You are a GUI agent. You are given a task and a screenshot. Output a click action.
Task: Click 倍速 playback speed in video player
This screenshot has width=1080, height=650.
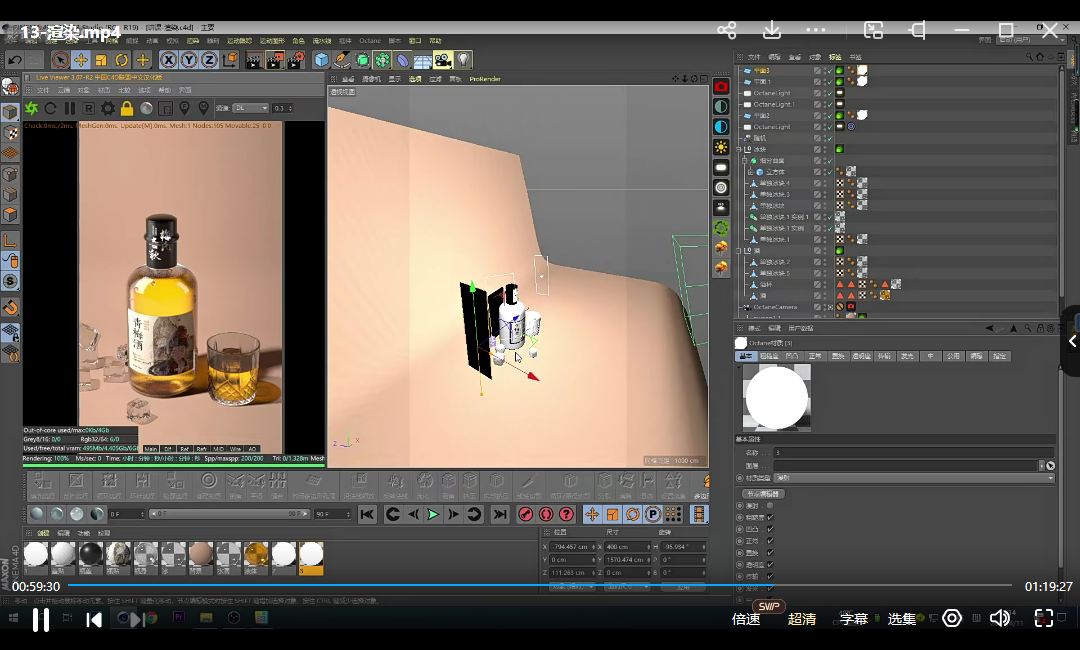[x=746, y=619]
